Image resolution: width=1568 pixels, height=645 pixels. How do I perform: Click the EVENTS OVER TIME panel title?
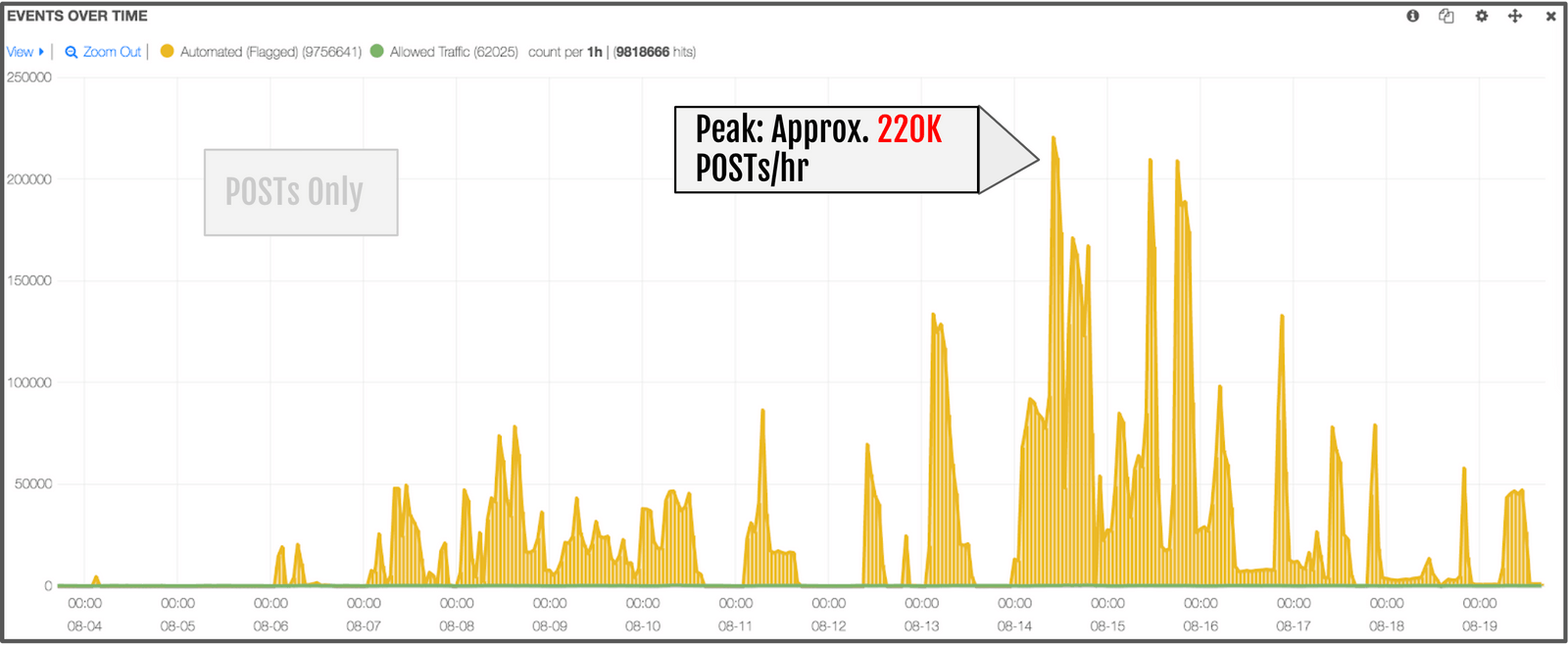(x=77, y=16)
